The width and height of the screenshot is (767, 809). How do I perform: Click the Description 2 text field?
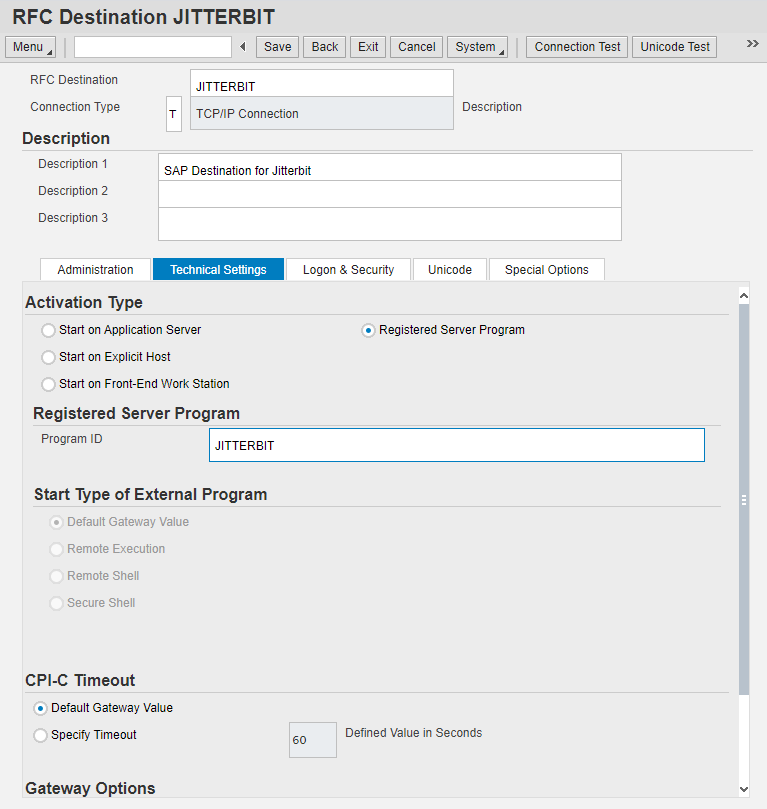[389, 194]
